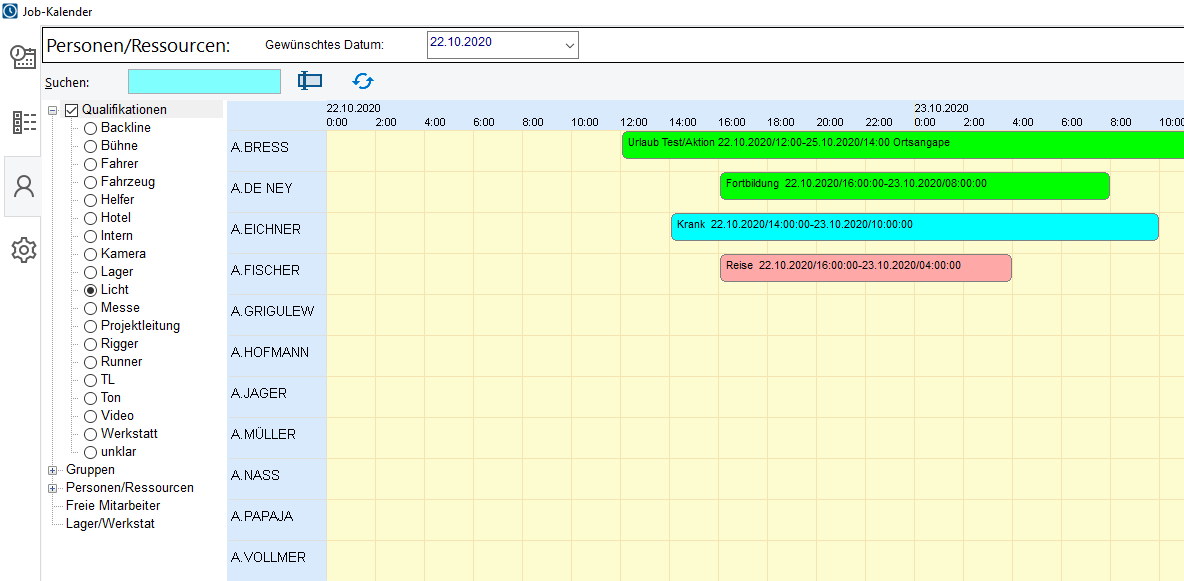Select the Licht radio button
This screenshot has width=1184, height=581.
click(91, 290)
